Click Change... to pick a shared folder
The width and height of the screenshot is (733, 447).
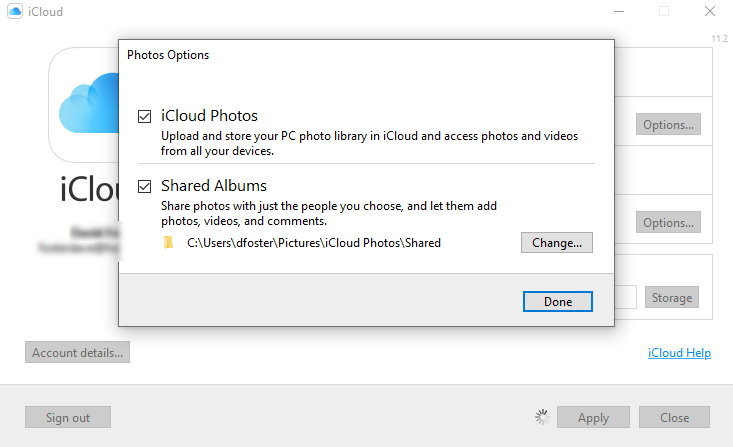(x=556, y=242)
